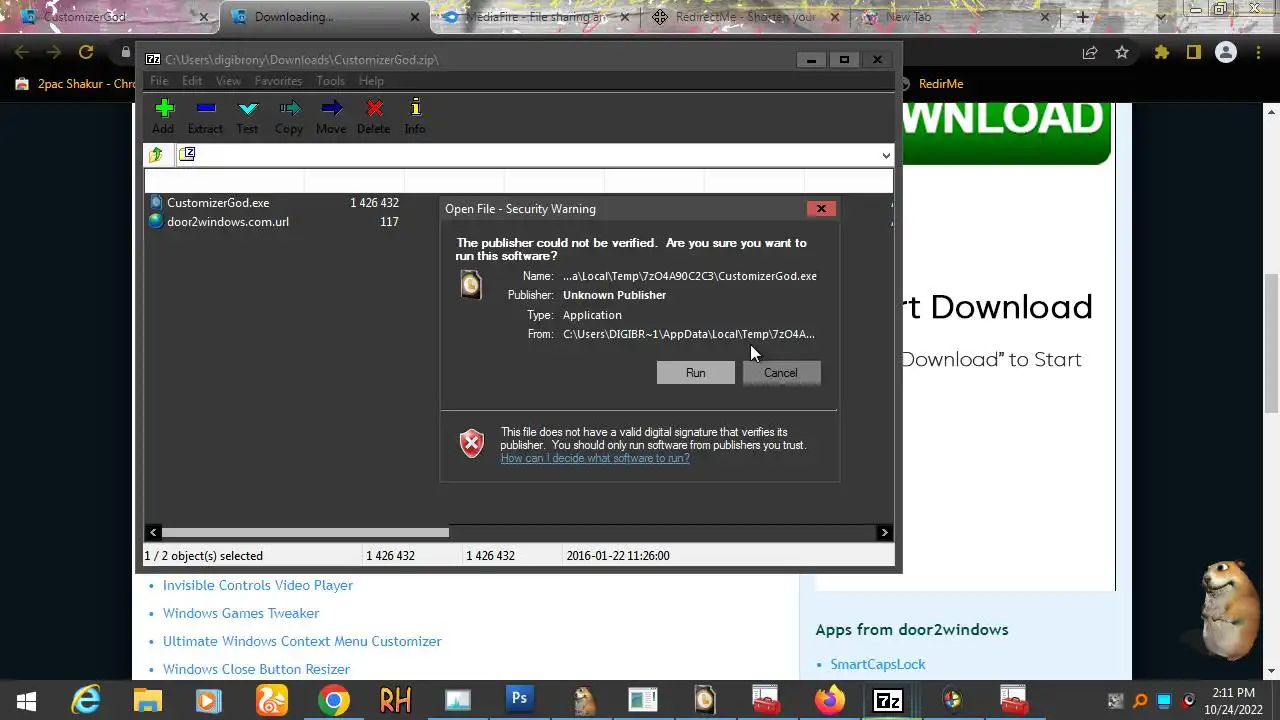Screen dimensions: 1280x720
Task: Click the taskbar clock showing 2:11 PM
Action: [1232, 701]
